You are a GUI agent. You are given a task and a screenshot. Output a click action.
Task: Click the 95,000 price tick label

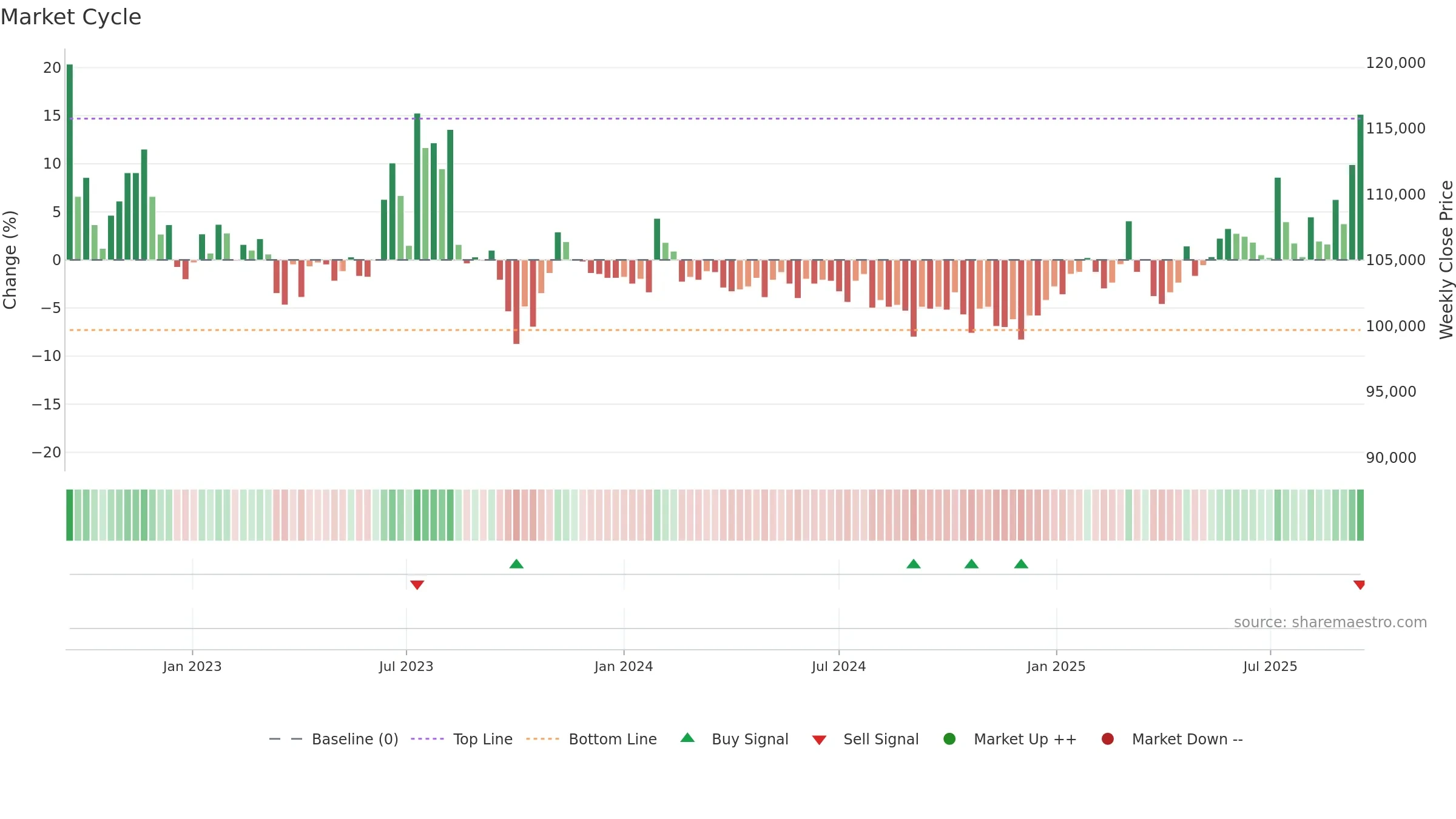click(1391, 392)
